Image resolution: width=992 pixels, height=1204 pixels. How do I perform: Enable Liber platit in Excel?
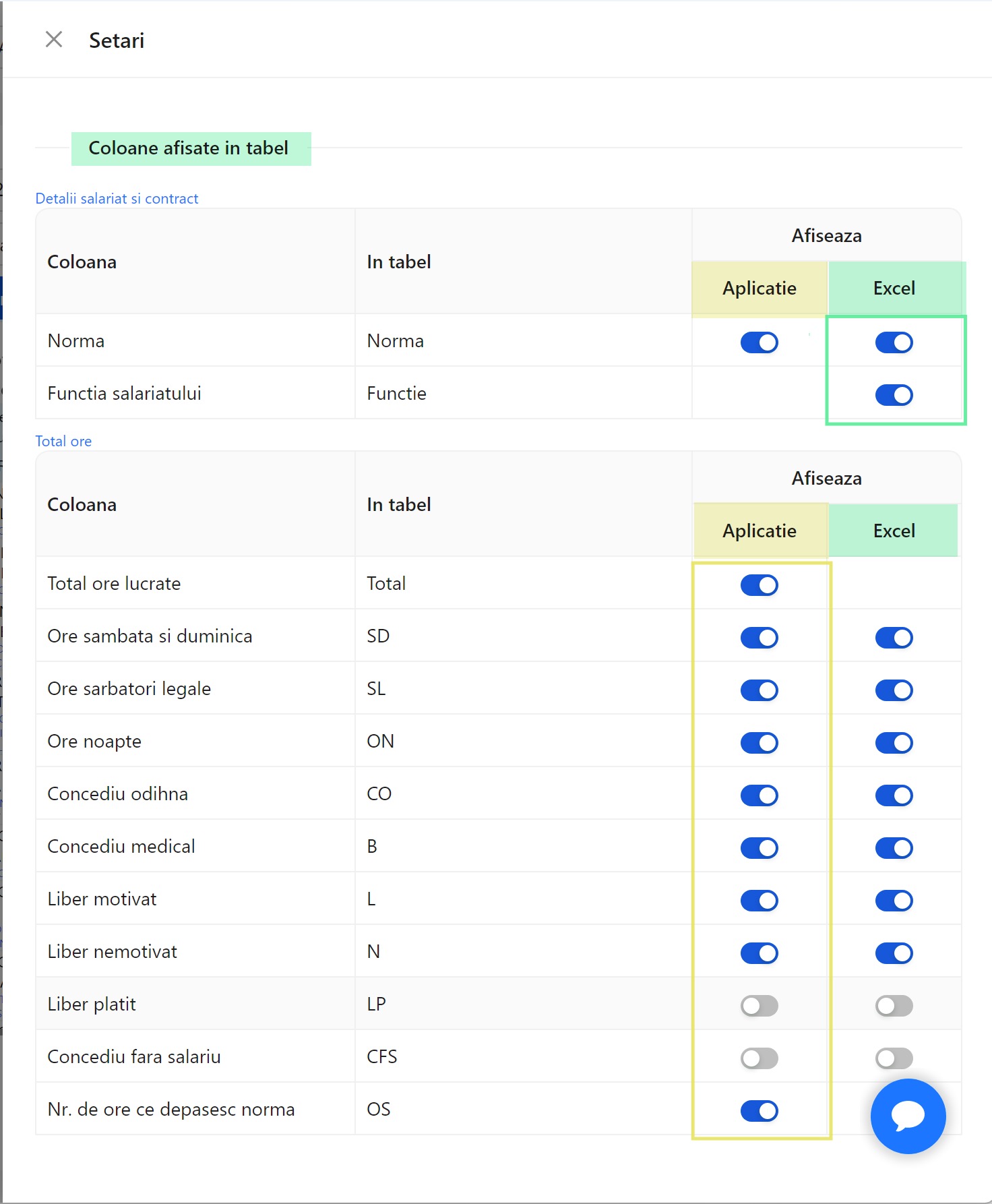pyautogui.click(x=894, y=1006)
